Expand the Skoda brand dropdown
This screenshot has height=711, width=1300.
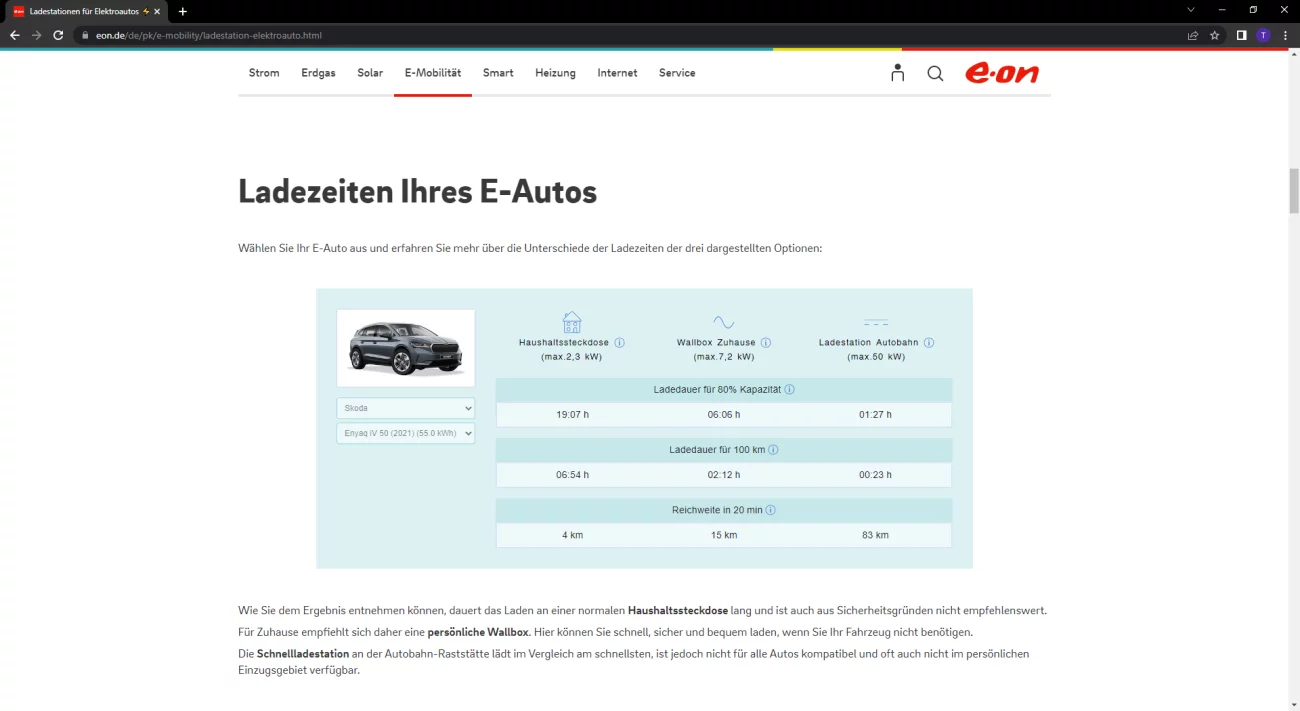[x=405, y=408]
